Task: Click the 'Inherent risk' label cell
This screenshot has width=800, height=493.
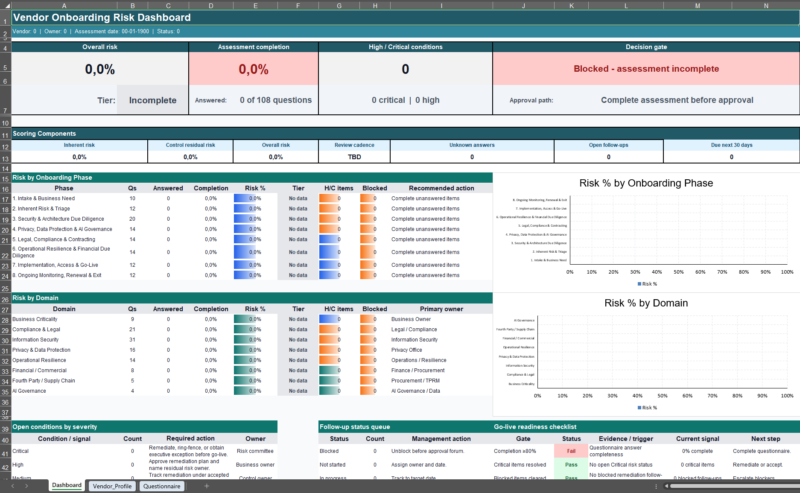Action: click(x=79, y=145)
